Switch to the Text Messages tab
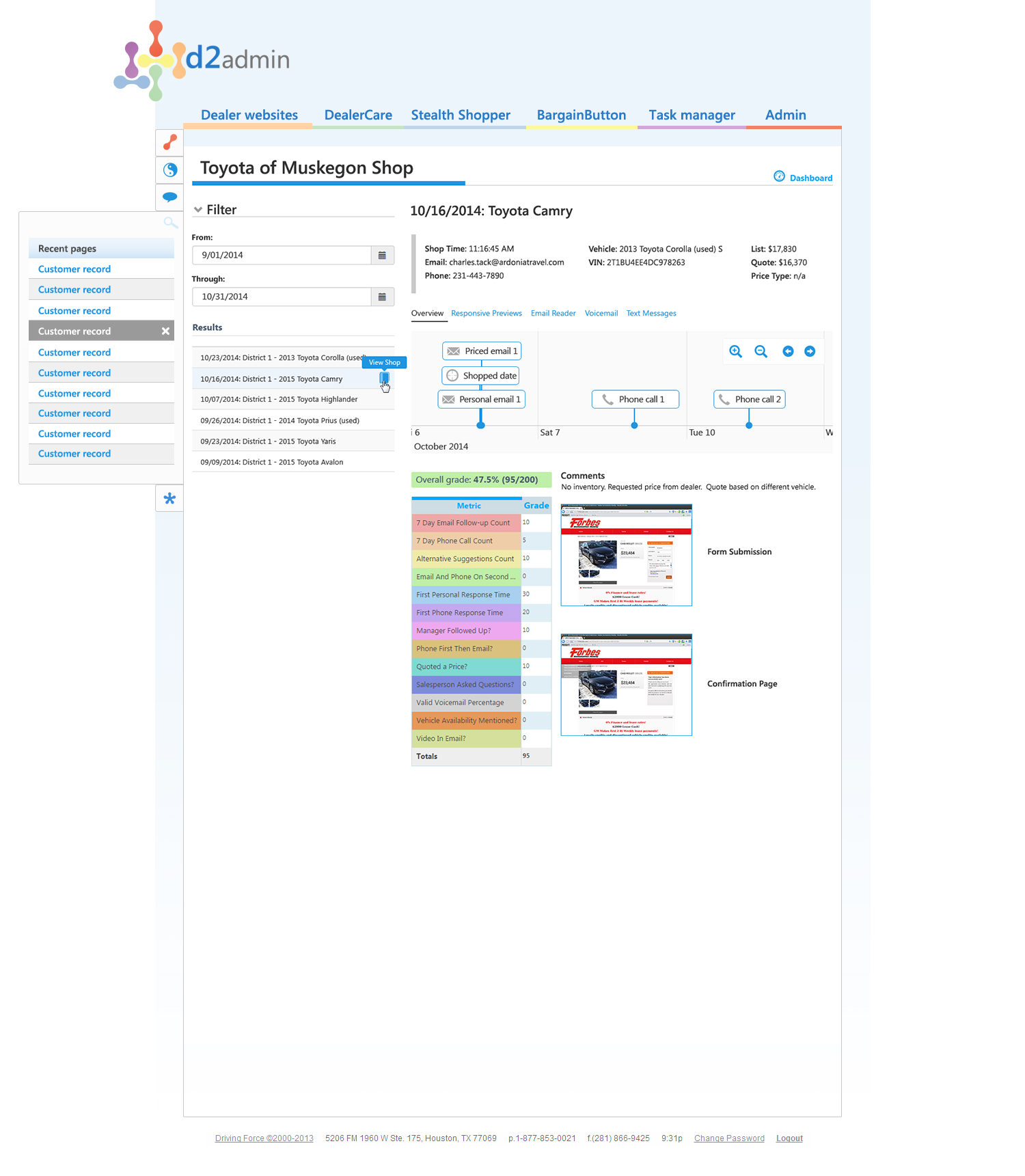This screenshot has height=1176, width=1025. (651, 314)
